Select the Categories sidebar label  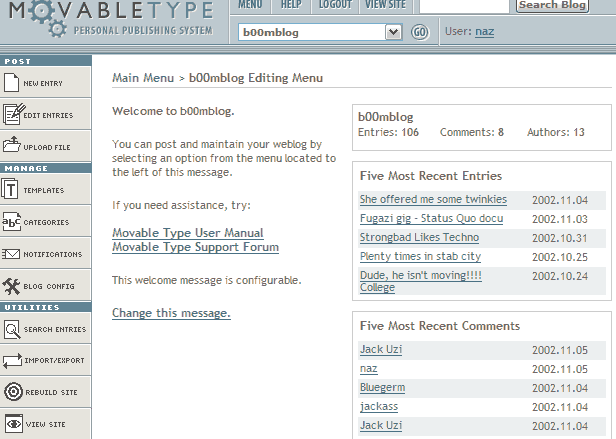click(x=46, y=222)
